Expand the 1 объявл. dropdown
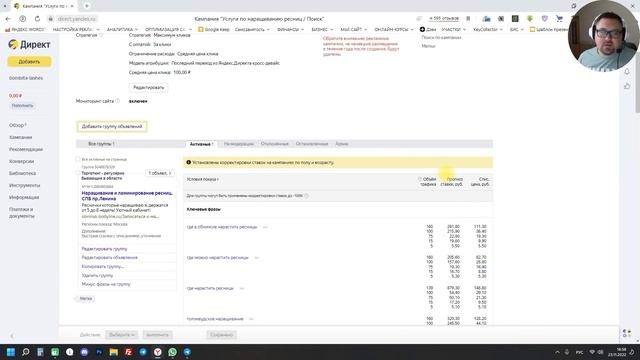The image size is (640, 360). click(x=160, y=173)
